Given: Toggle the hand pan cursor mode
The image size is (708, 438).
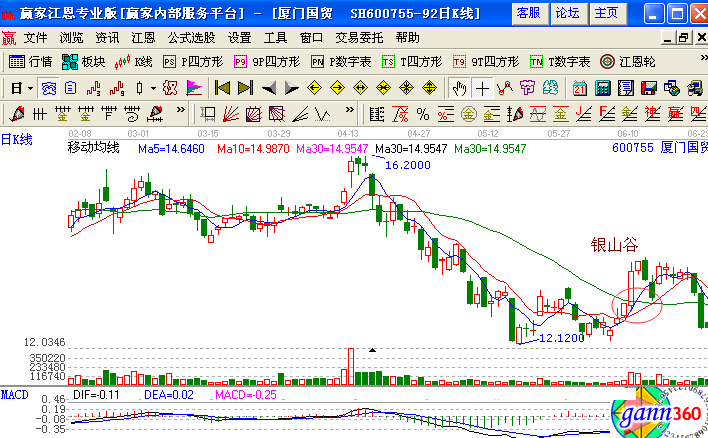Looking at the screenshot, I should click(460, 87).
